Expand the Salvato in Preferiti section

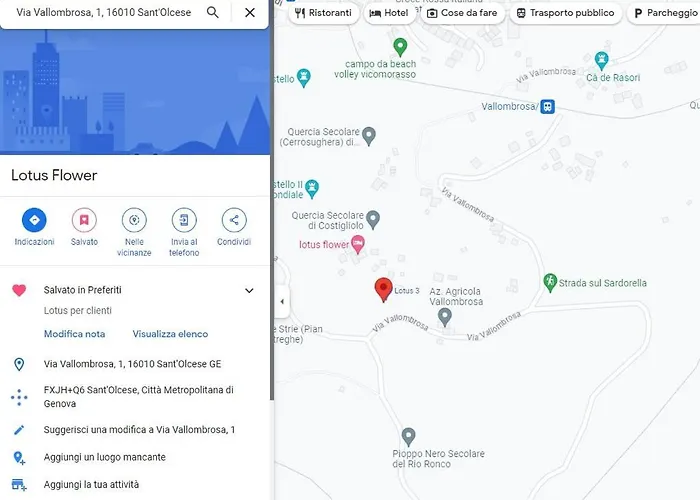(x=249, y=291)
